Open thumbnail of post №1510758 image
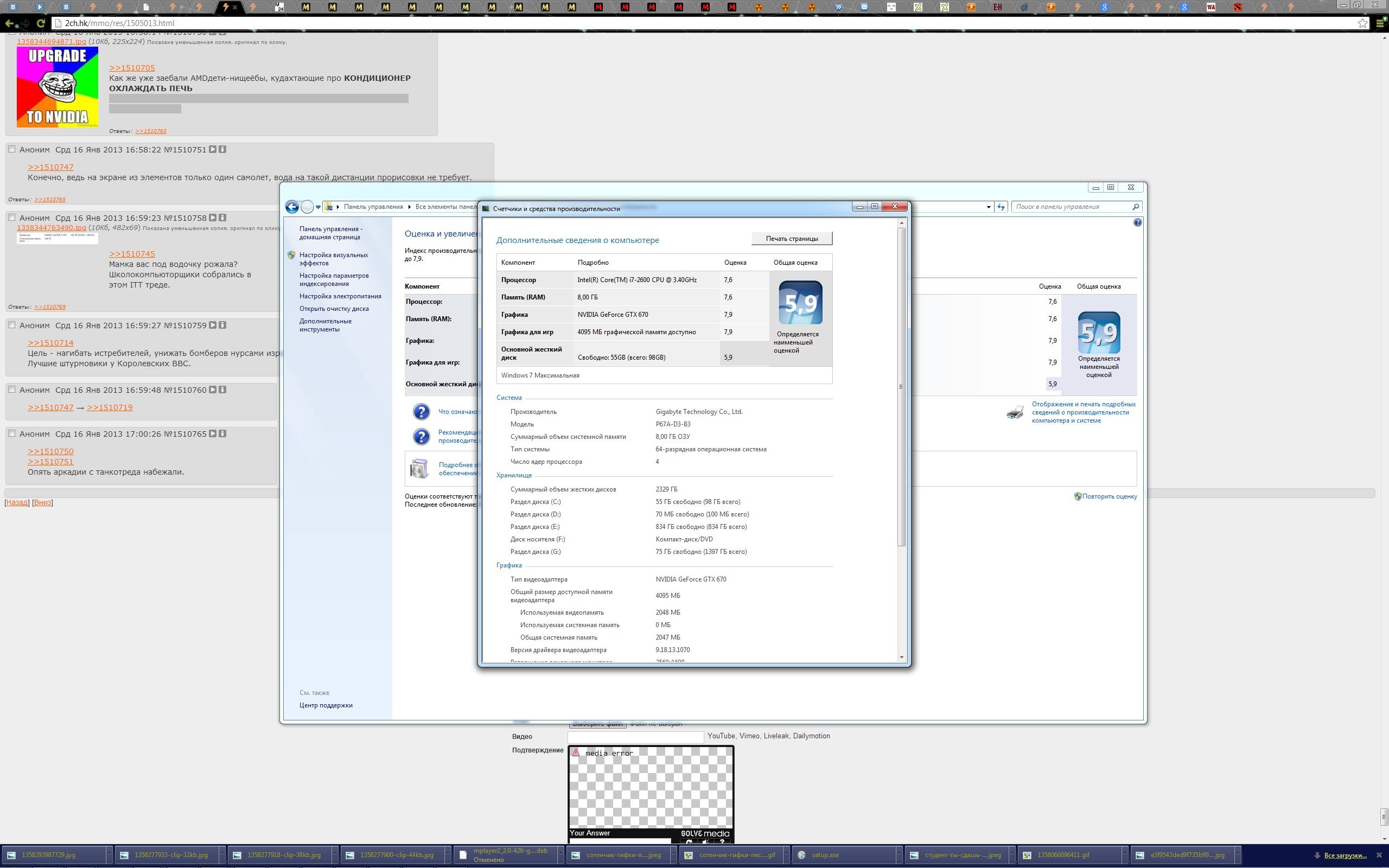The image size is (1389, 868). tap(58, 238)
